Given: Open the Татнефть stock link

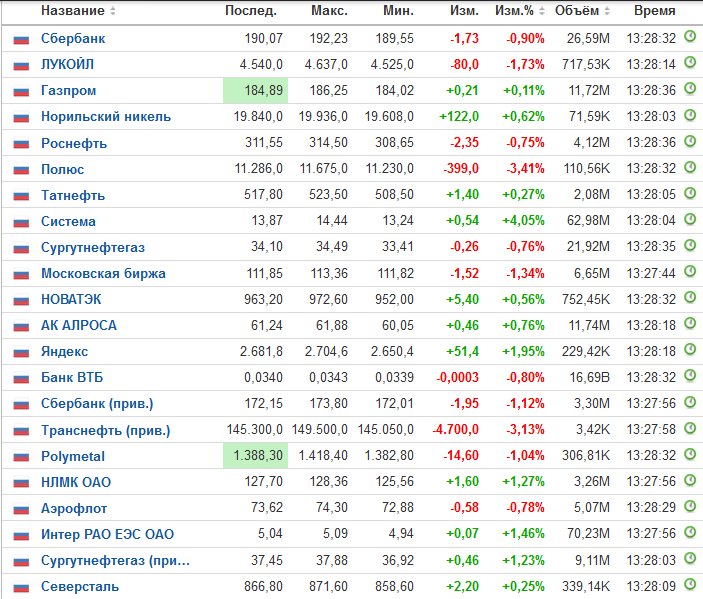Looking at the screenshot, I should tap(73, 195).
